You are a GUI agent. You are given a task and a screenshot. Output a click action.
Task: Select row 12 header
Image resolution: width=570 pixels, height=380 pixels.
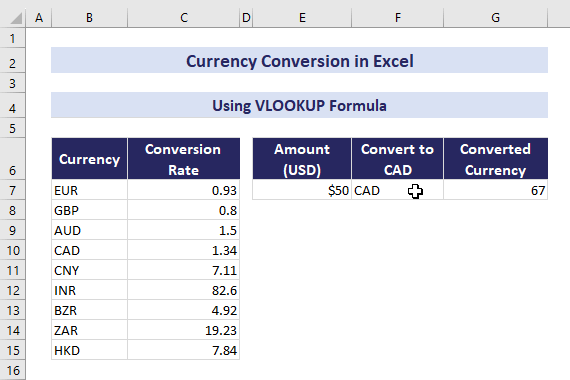coord(13,290)
